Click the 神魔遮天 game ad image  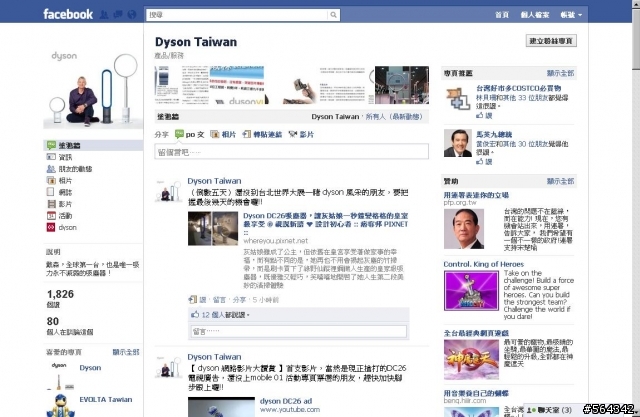471,360
